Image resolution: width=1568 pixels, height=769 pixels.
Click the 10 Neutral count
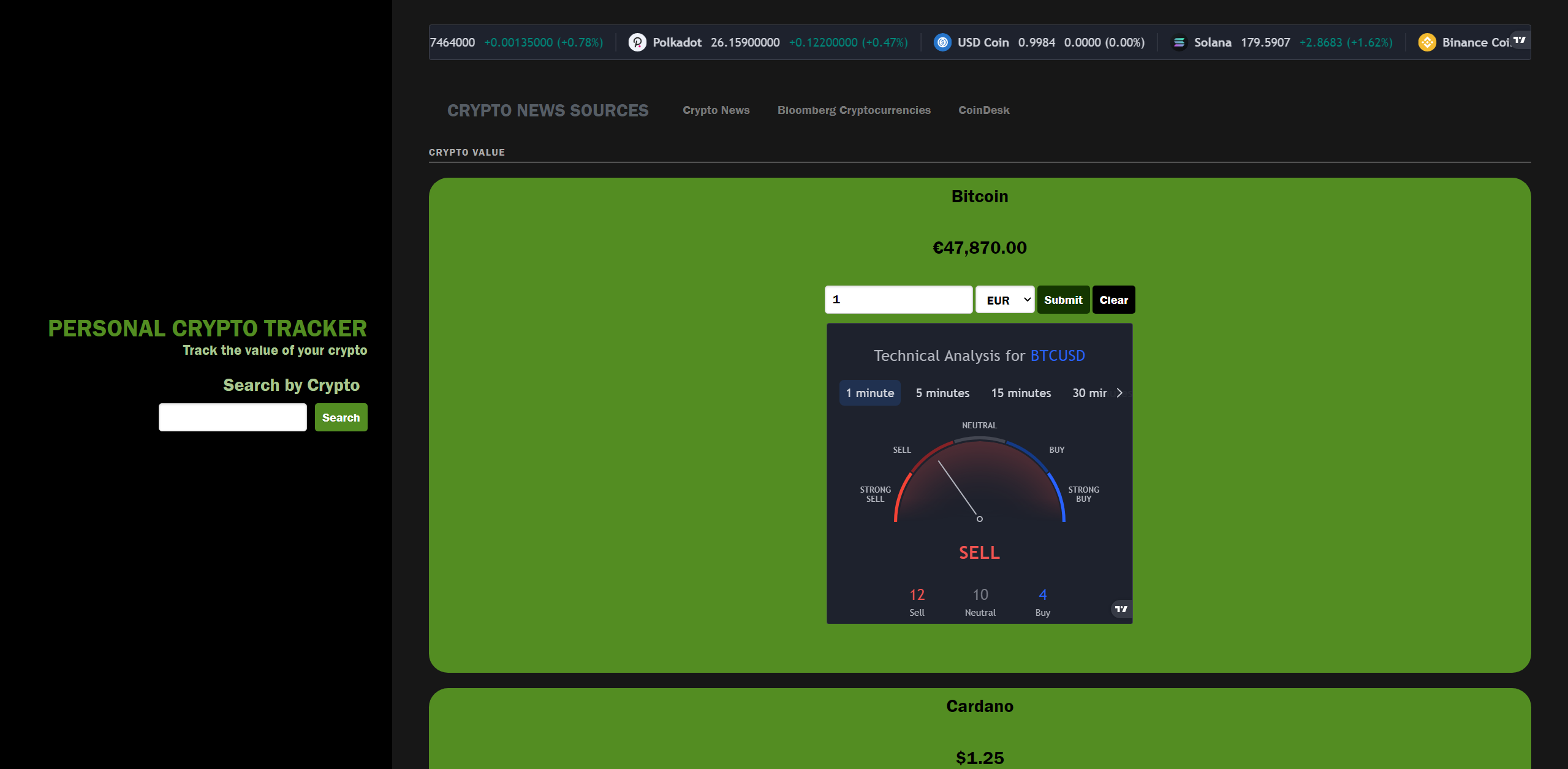[980, 594]
